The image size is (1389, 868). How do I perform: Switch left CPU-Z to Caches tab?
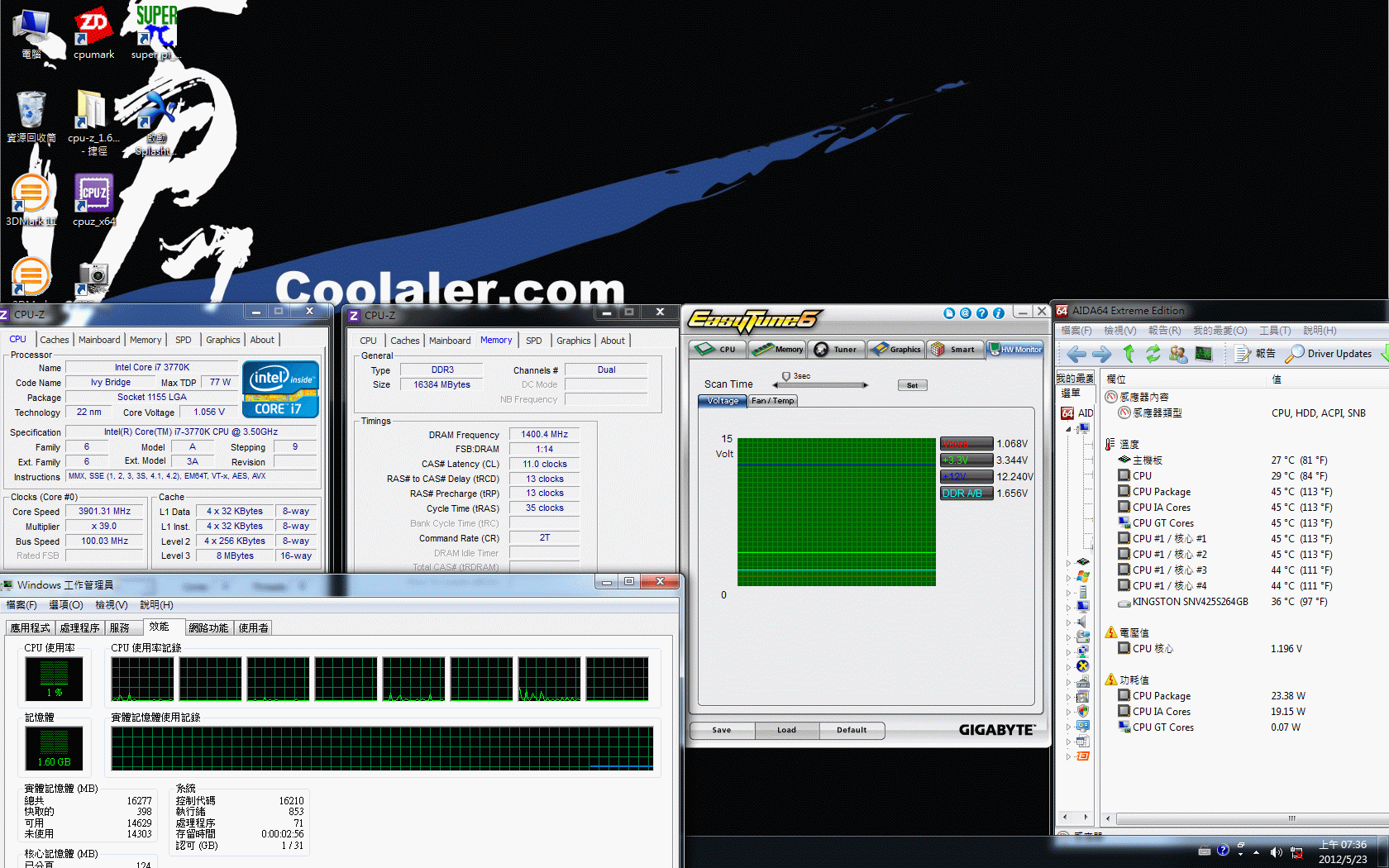click(x=55, y=340)
